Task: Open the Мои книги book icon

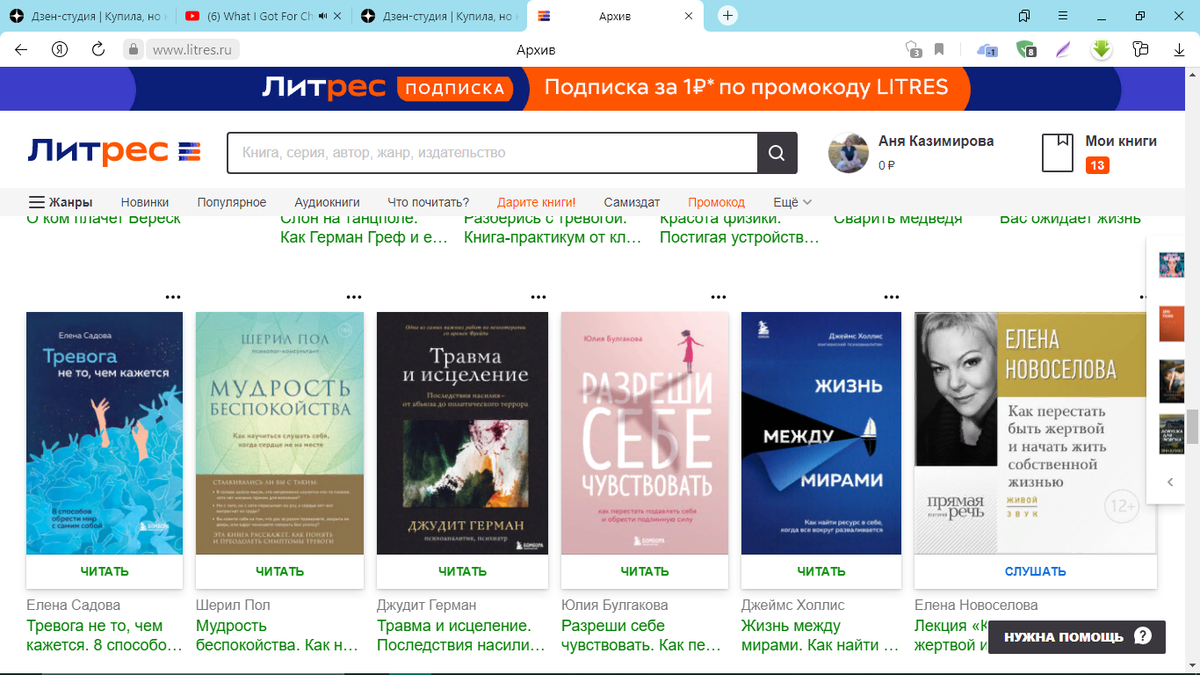Action: point(1057,153)
